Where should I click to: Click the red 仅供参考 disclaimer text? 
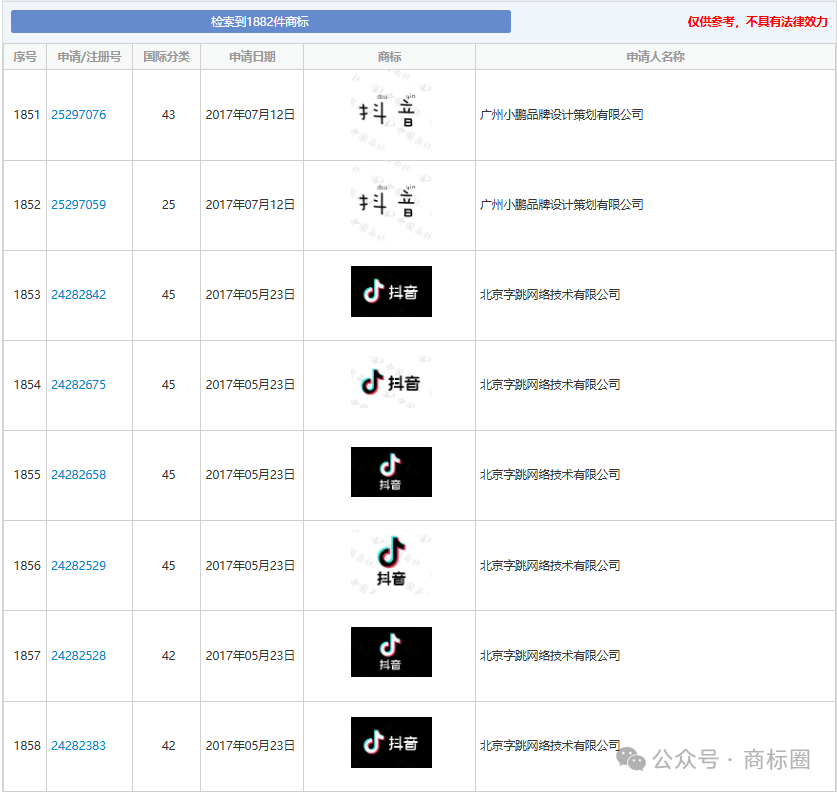(757, 22)
